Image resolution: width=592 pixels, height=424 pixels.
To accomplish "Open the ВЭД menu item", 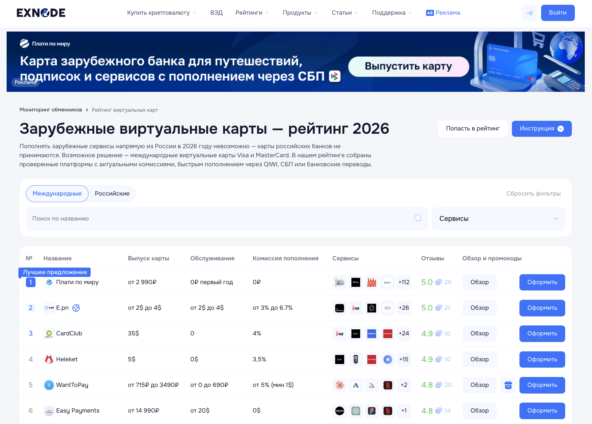I will [x=216, y=13].
